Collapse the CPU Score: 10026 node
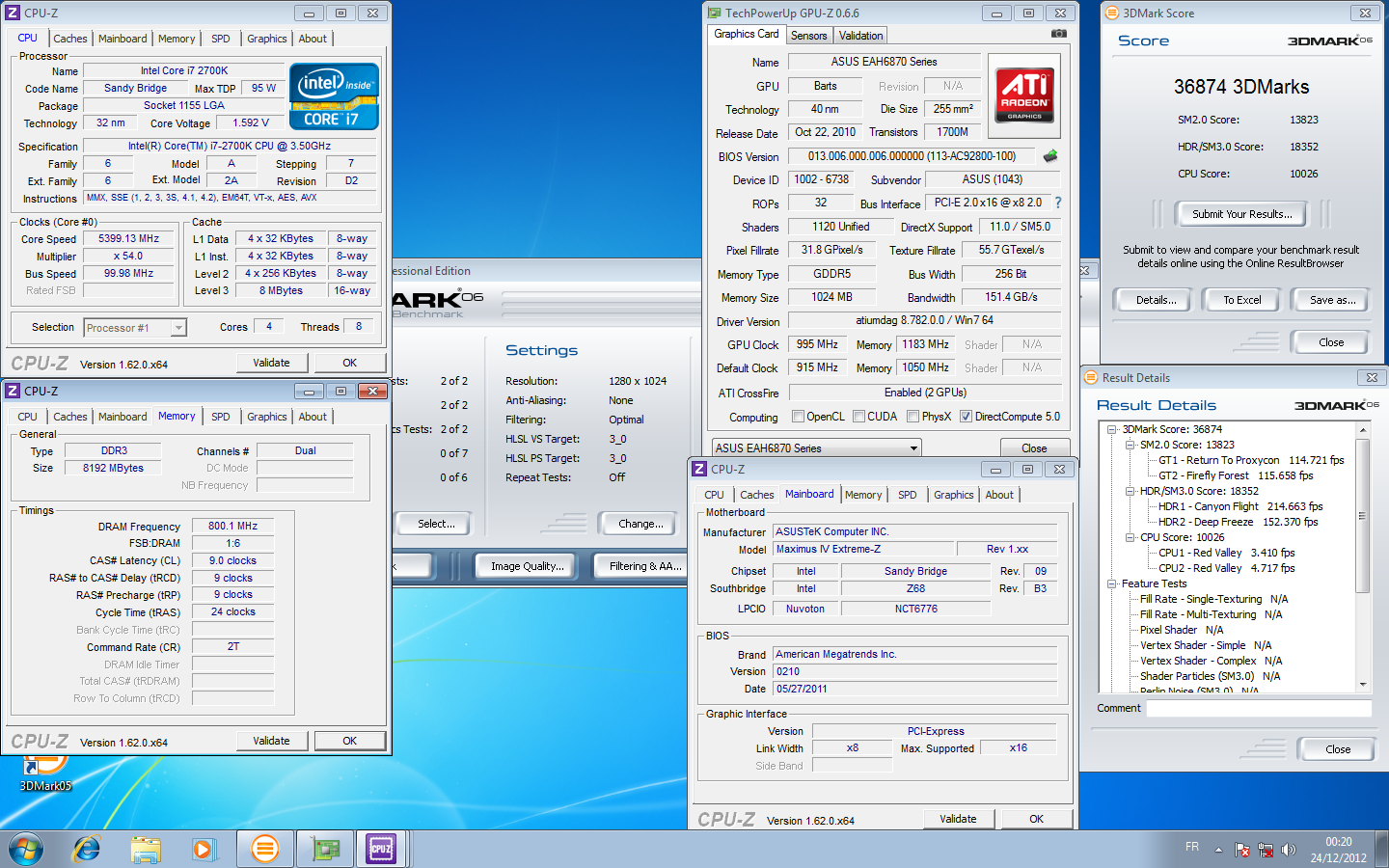Viewport: 1389px width, 868px height. 1130,537
